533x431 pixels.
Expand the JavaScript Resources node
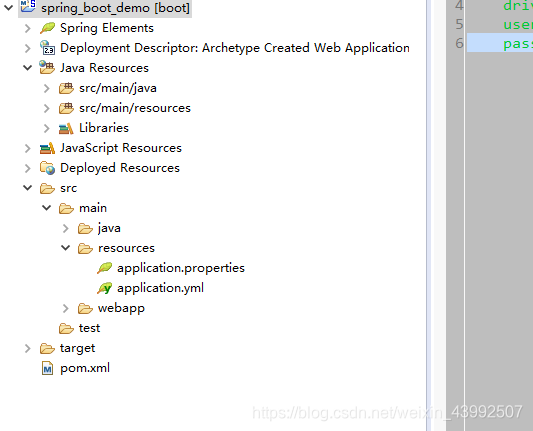[28, 148]
